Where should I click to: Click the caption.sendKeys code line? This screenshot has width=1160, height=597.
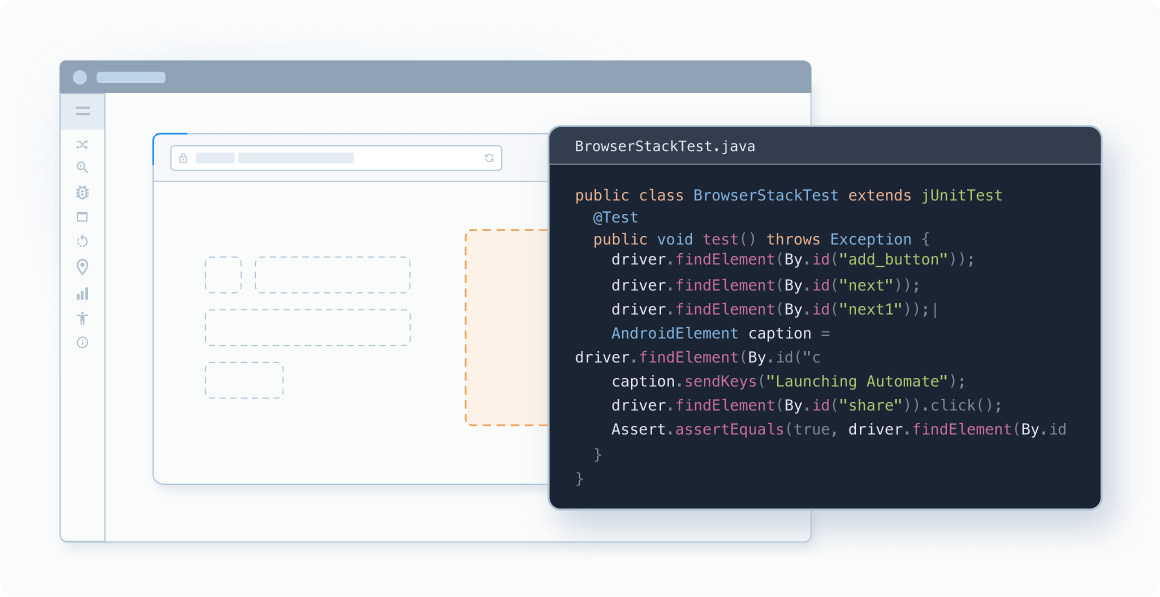click(785, 381)
